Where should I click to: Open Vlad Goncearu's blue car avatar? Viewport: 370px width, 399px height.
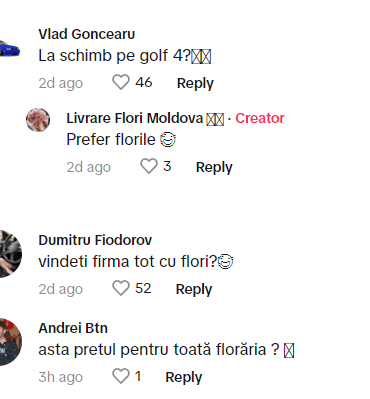click(9, 49)
